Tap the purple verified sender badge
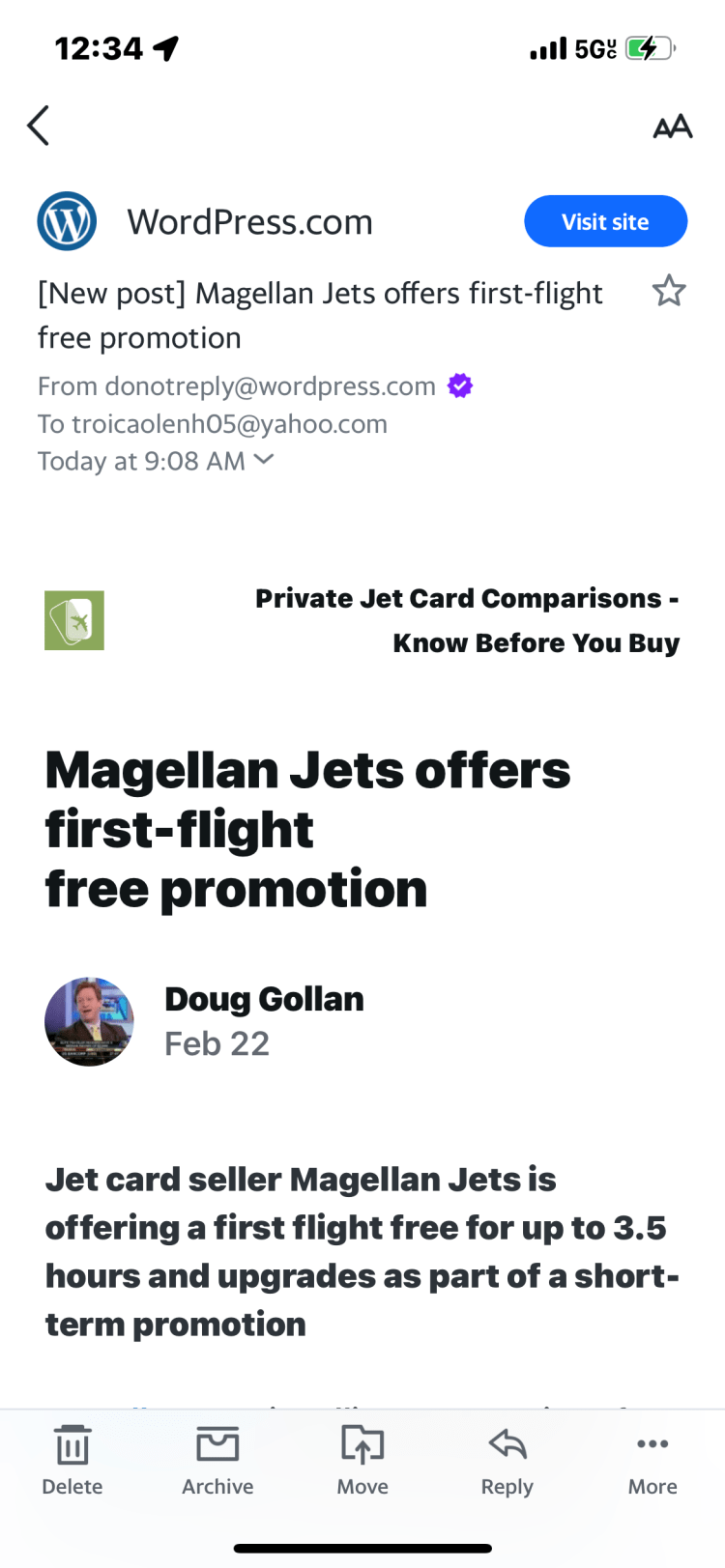 click(460, 386)
